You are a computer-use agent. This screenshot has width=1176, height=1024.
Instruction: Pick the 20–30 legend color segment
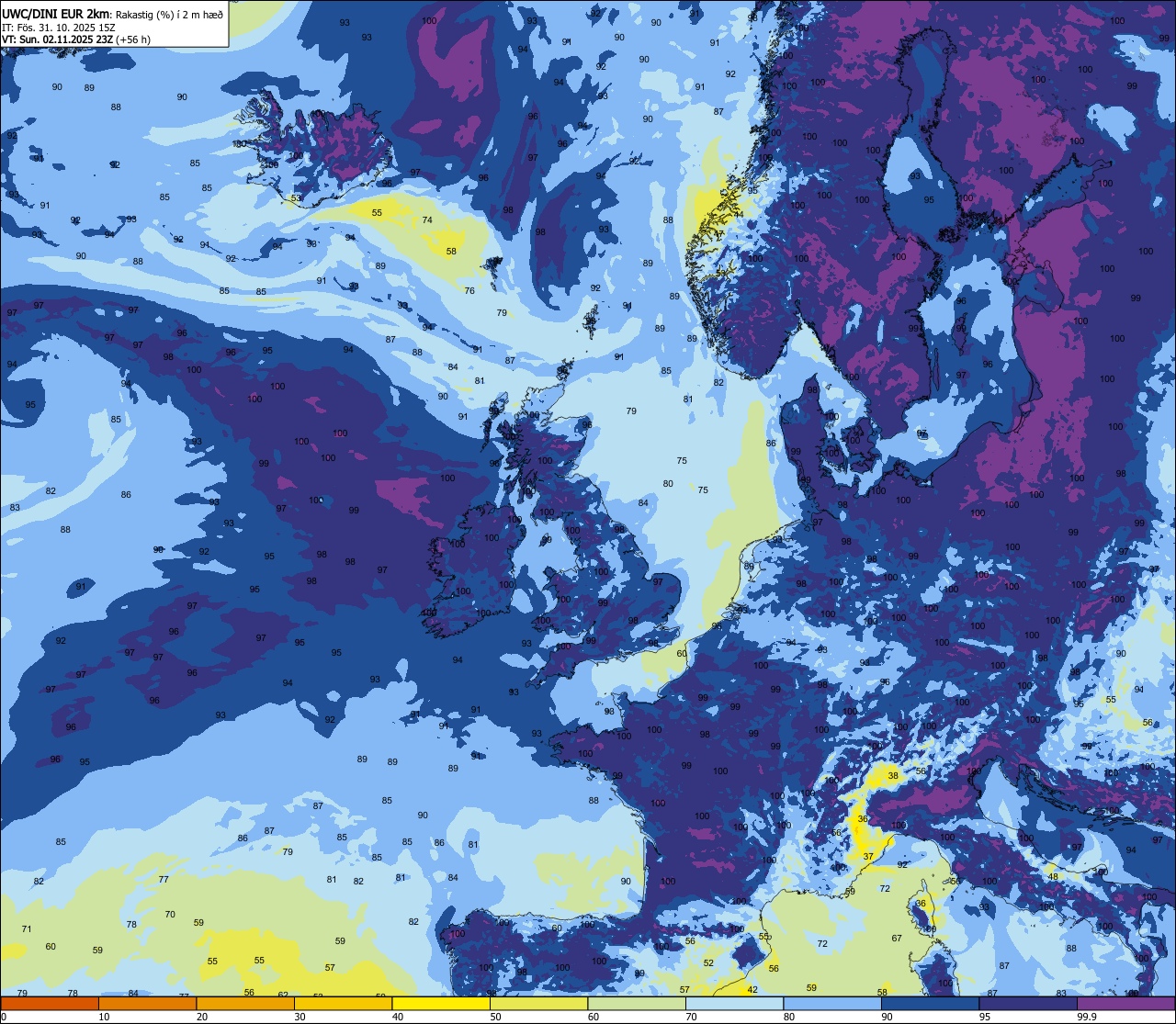click(x=245, y=1003)
